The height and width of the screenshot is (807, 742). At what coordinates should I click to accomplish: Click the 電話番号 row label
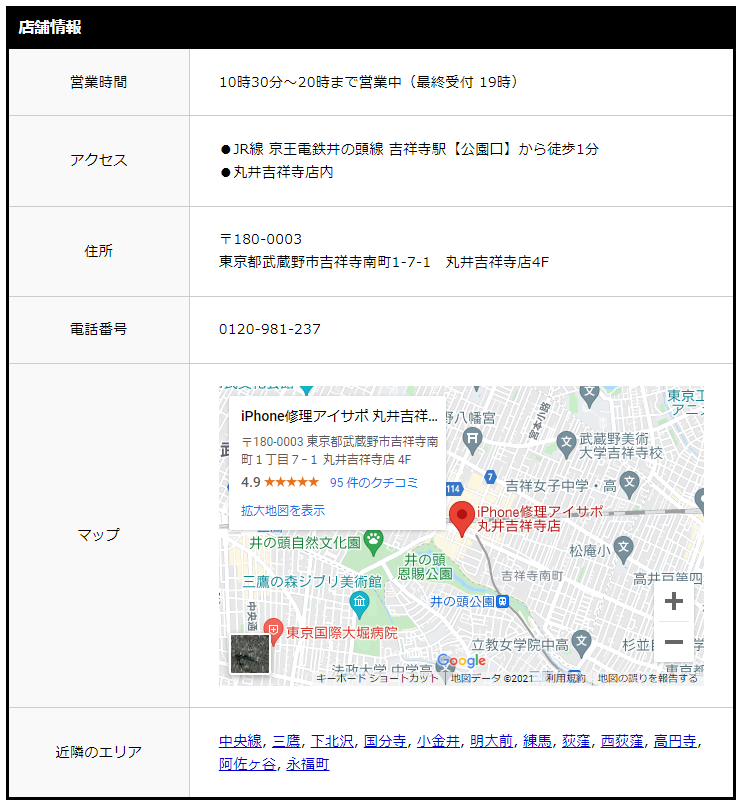[98, 329]
